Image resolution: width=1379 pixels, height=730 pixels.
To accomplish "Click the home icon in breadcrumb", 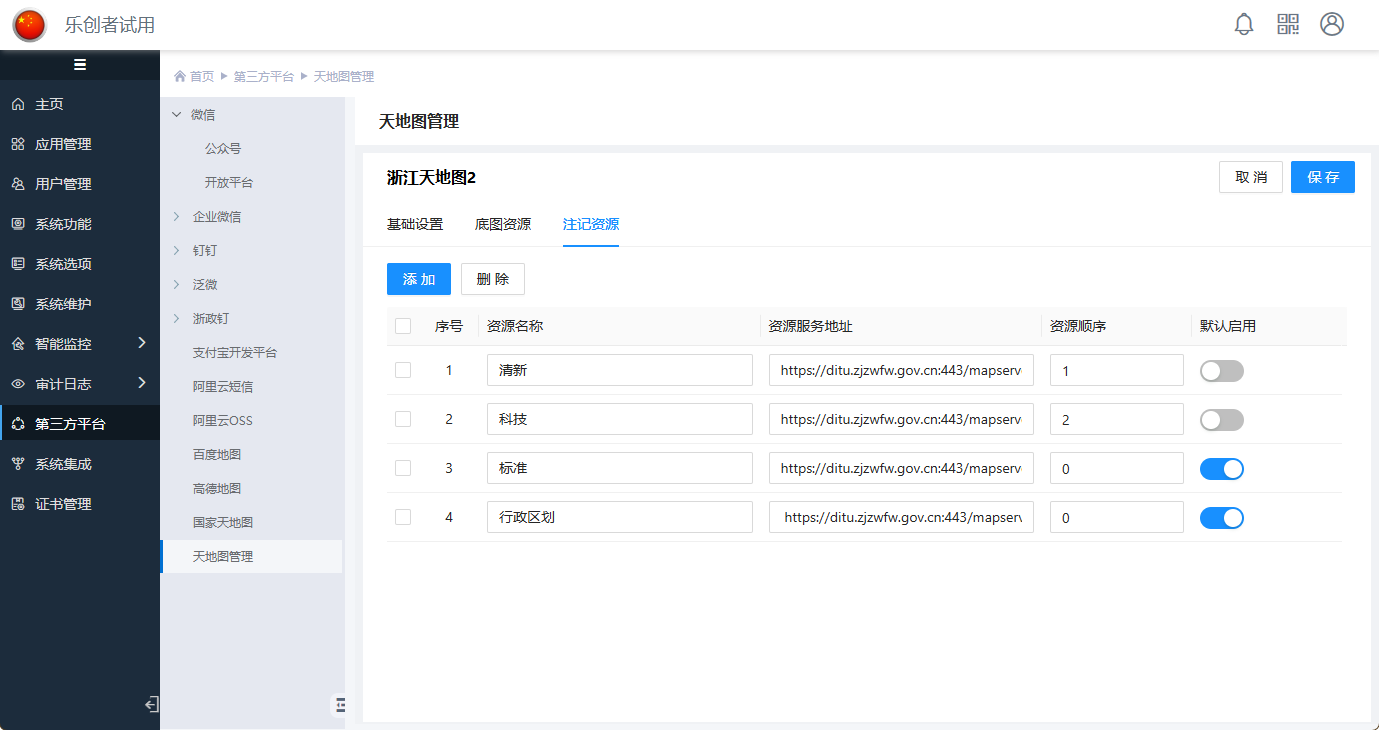I will [x=180, y=77].
